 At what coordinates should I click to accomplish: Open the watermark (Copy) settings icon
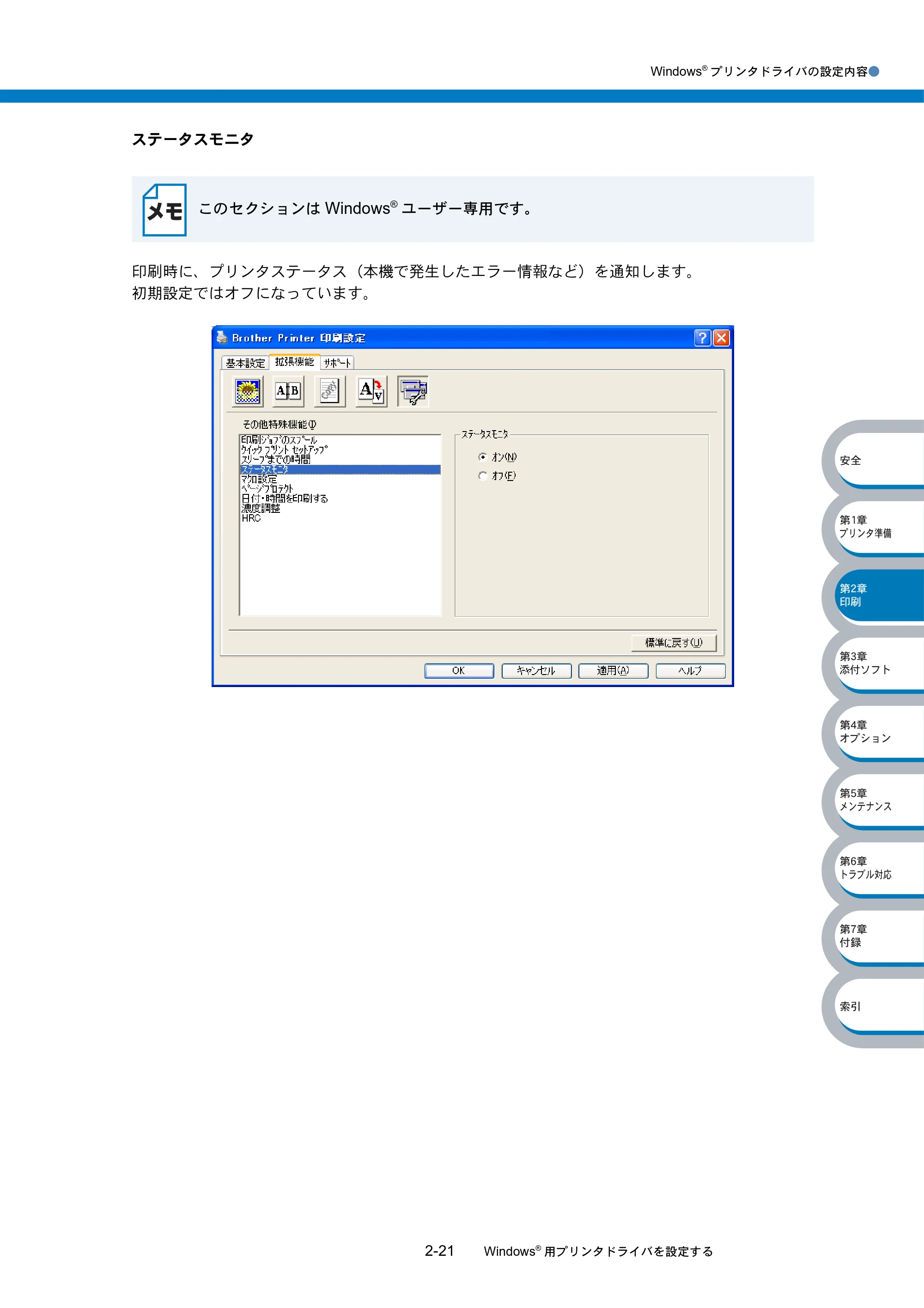(330, 391)
